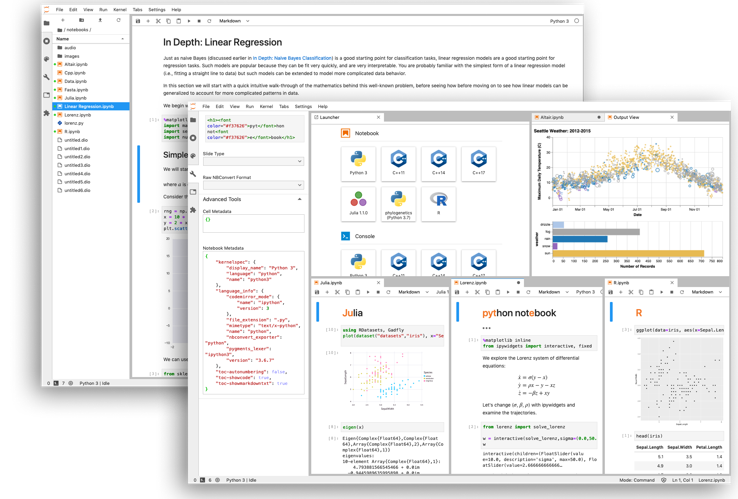This screenshot has height=499, width=738.
Task: Launch R notebook from Launcher
Action: (438, 203)
